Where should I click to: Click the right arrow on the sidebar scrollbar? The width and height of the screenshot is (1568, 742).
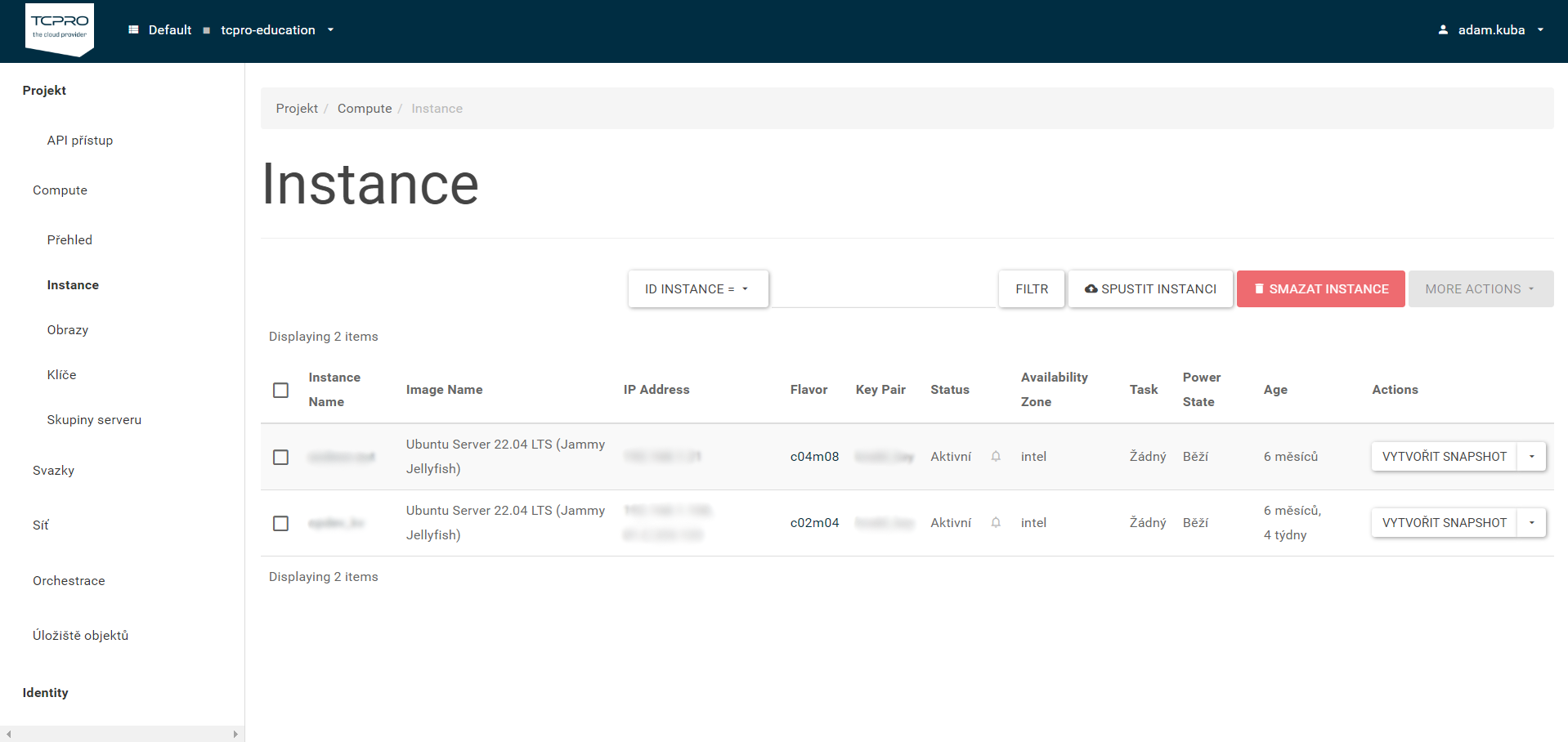click(x=235, y=734)
